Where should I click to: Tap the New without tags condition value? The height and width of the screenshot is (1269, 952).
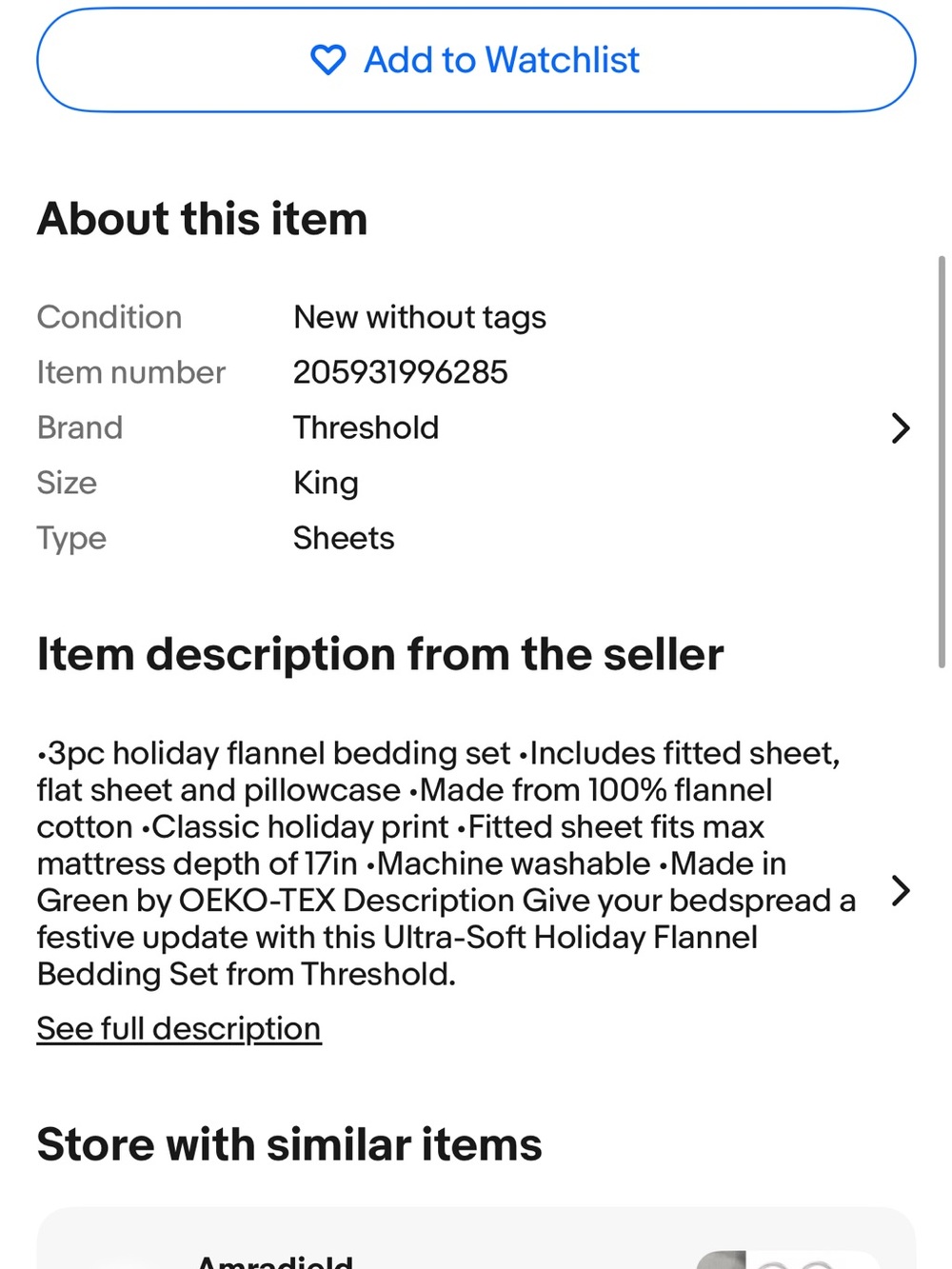(420, 317)
